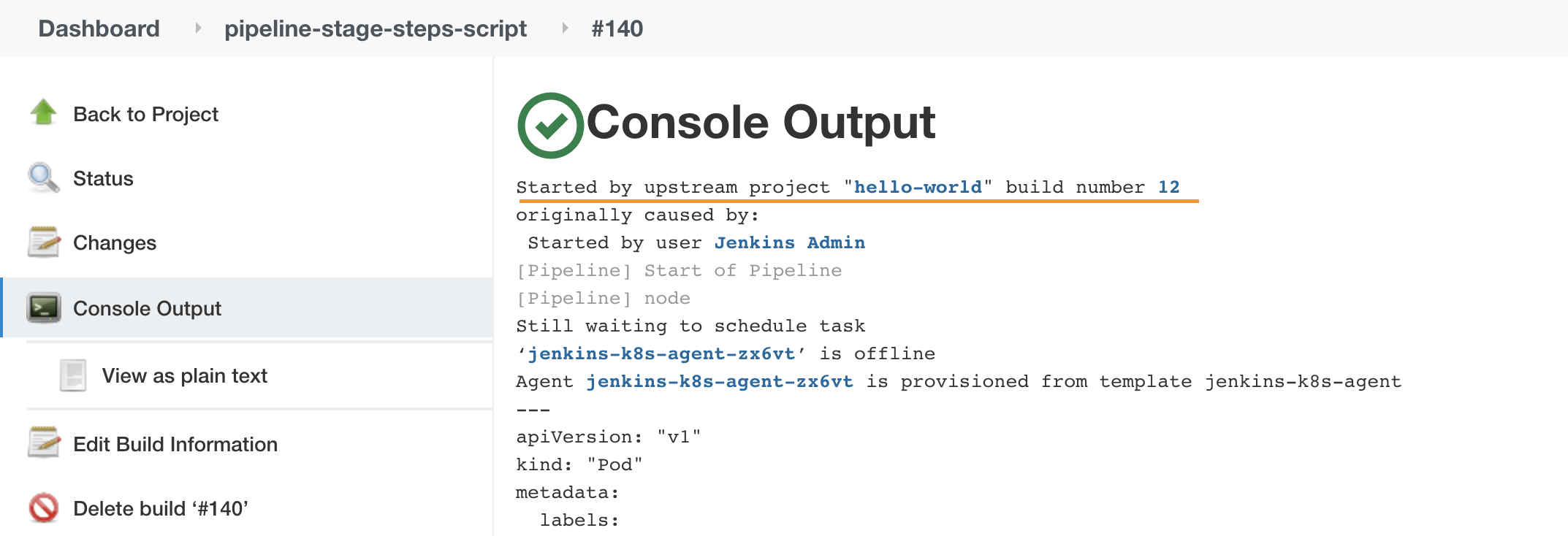Select the pipeline-stage-steps-script breadcrumb
This screenshot has width=1568, height=536.
(x=376, y=28)
